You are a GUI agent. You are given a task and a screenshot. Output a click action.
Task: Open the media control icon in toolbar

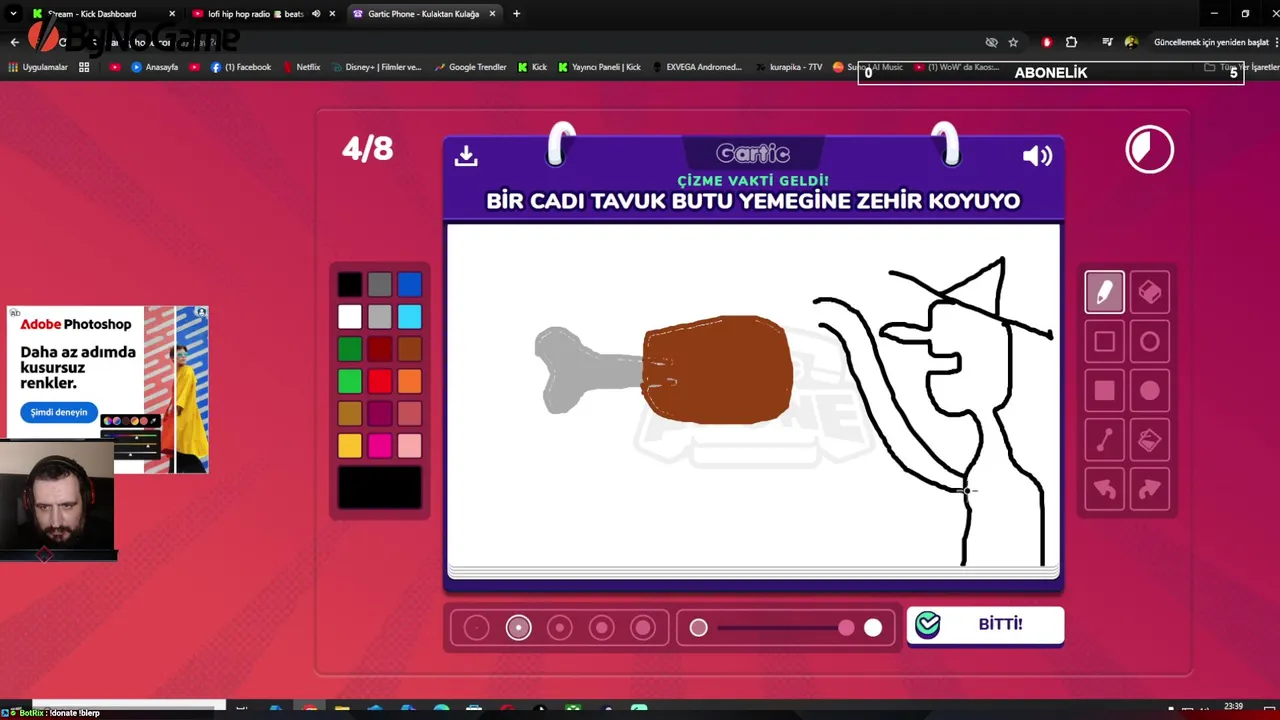[1107, 42]
